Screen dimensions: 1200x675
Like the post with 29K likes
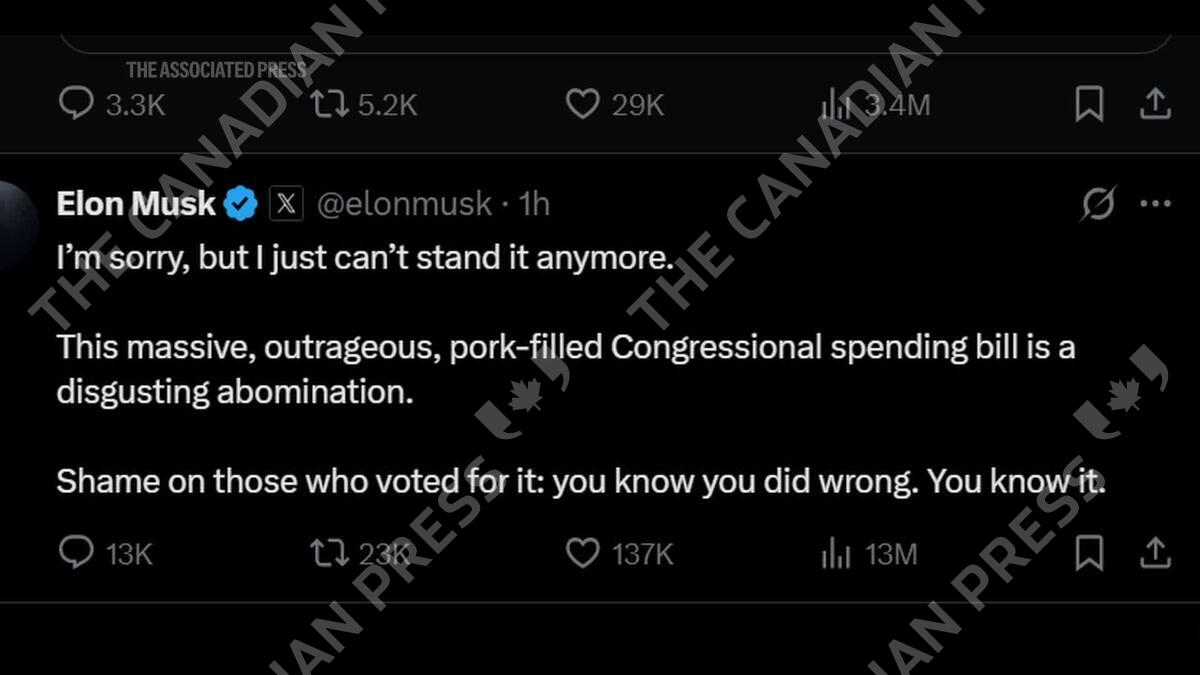(x=582, y=104)
